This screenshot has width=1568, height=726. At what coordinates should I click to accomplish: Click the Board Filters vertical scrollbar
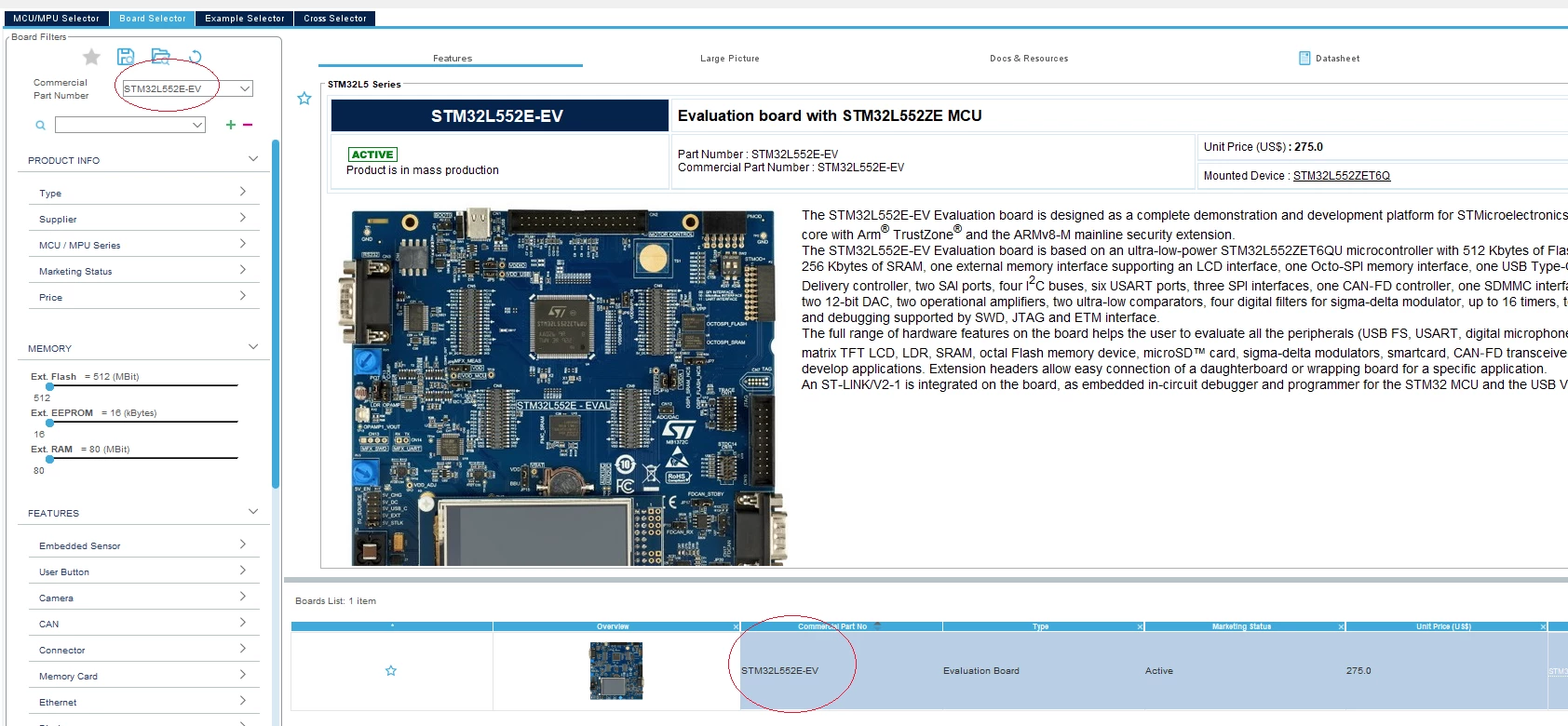[x=276, y=314]
